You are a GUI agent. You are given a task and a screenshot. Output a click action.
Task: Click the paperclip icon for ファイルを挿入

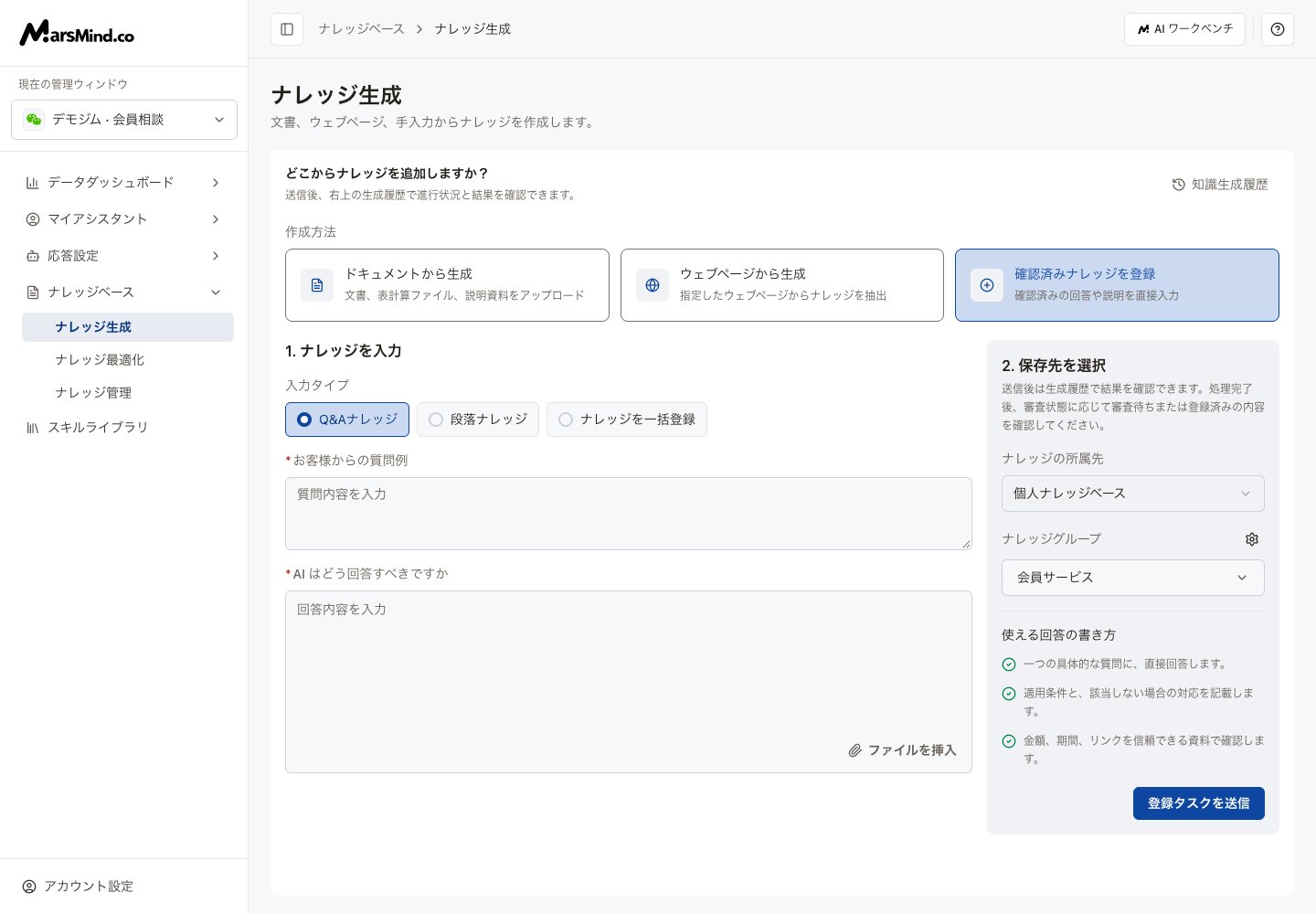[x=855, y=750]
